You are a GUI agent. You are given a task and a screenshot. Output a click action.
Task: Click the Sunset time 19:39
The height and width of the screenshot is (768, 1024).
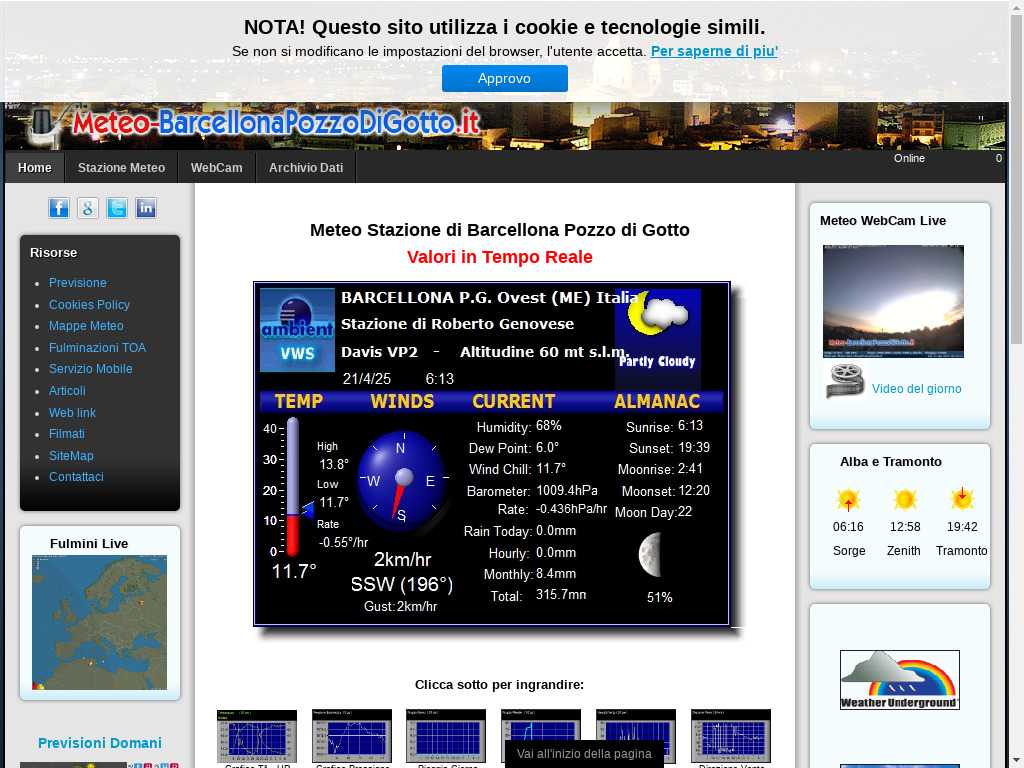(694, 447)
